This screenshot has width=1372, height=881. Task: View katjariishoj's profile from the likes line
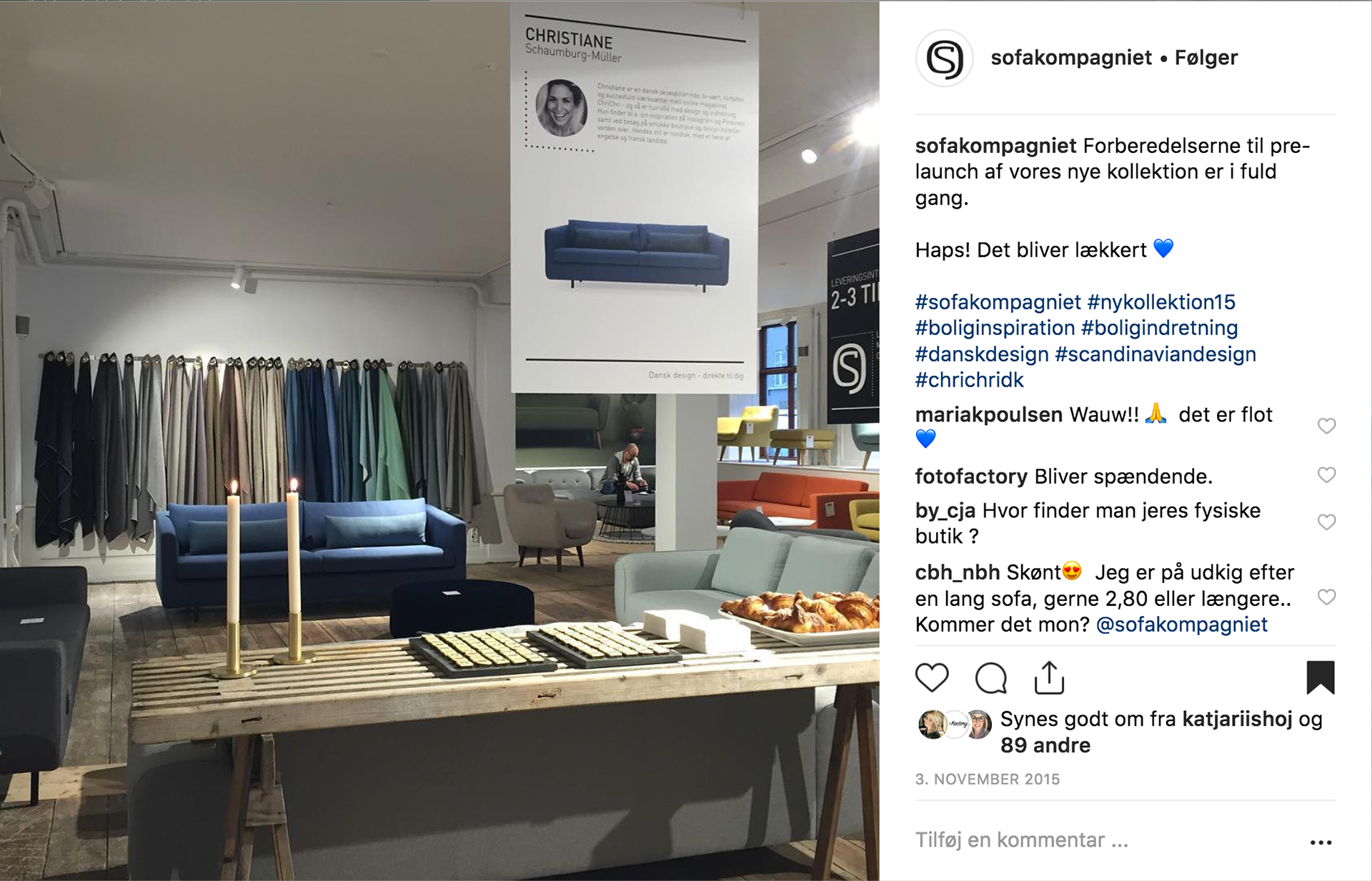point(1237,719)
